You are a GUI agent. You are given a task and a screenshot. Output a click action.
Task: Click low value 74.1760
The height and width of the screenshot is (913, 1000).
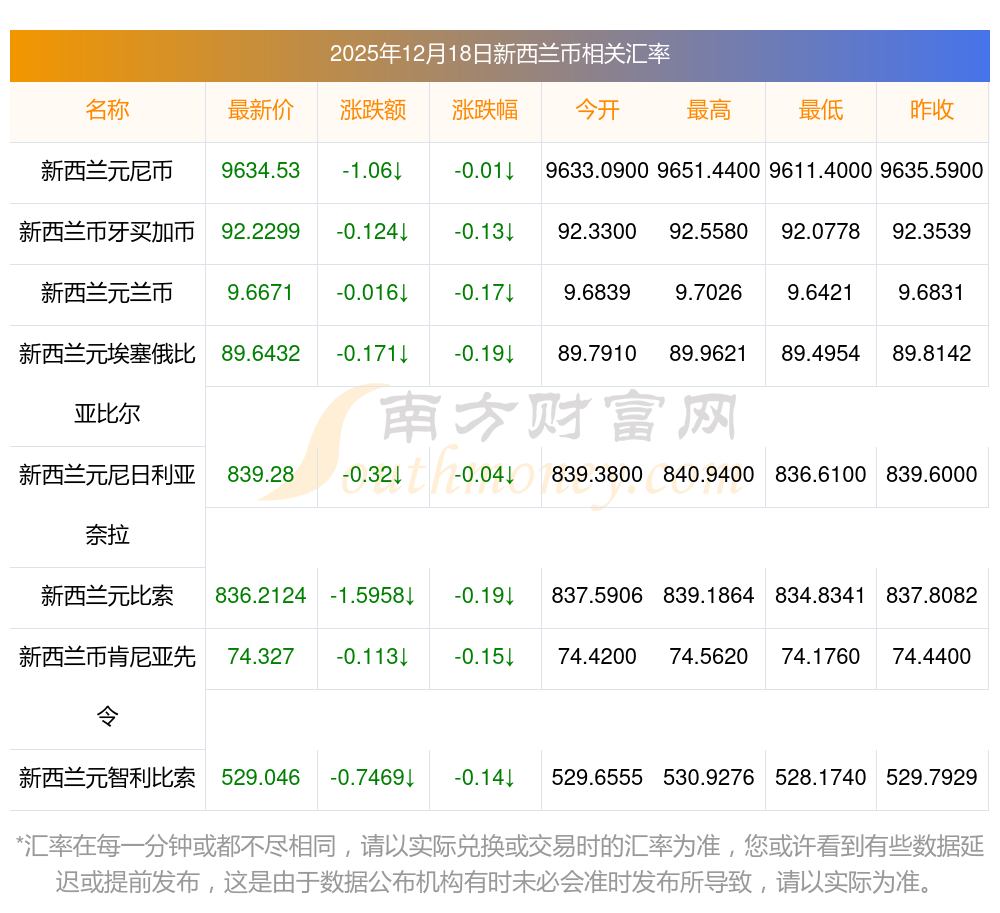point(821,655)
